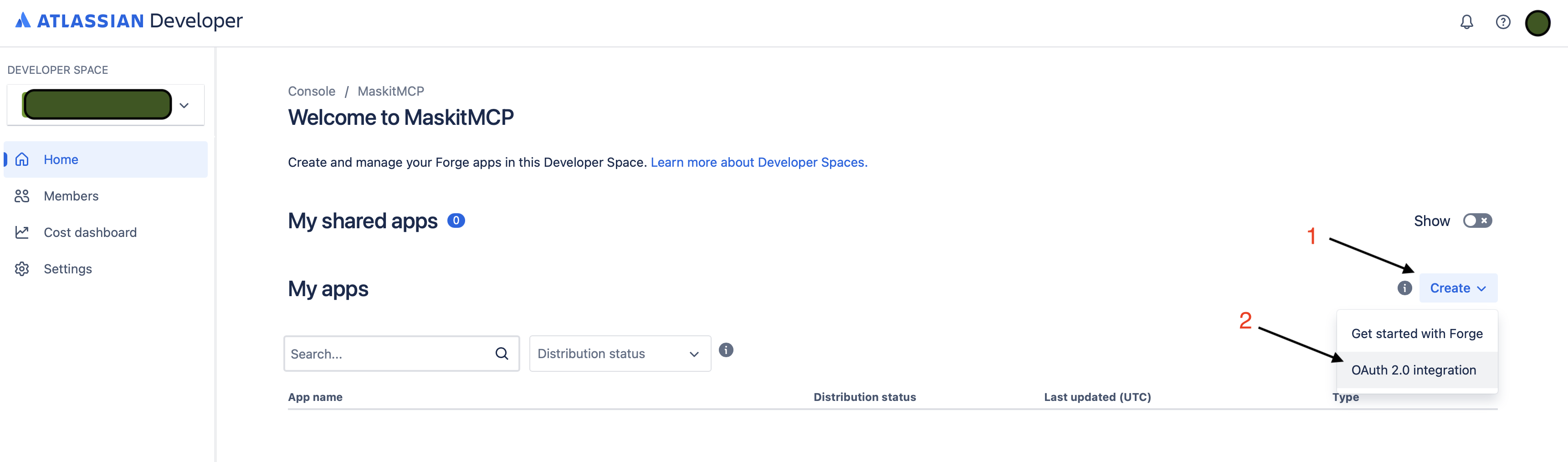Viewport: 1568px width, 462px height.
Task: Open the Settings page
Action: 106,269
